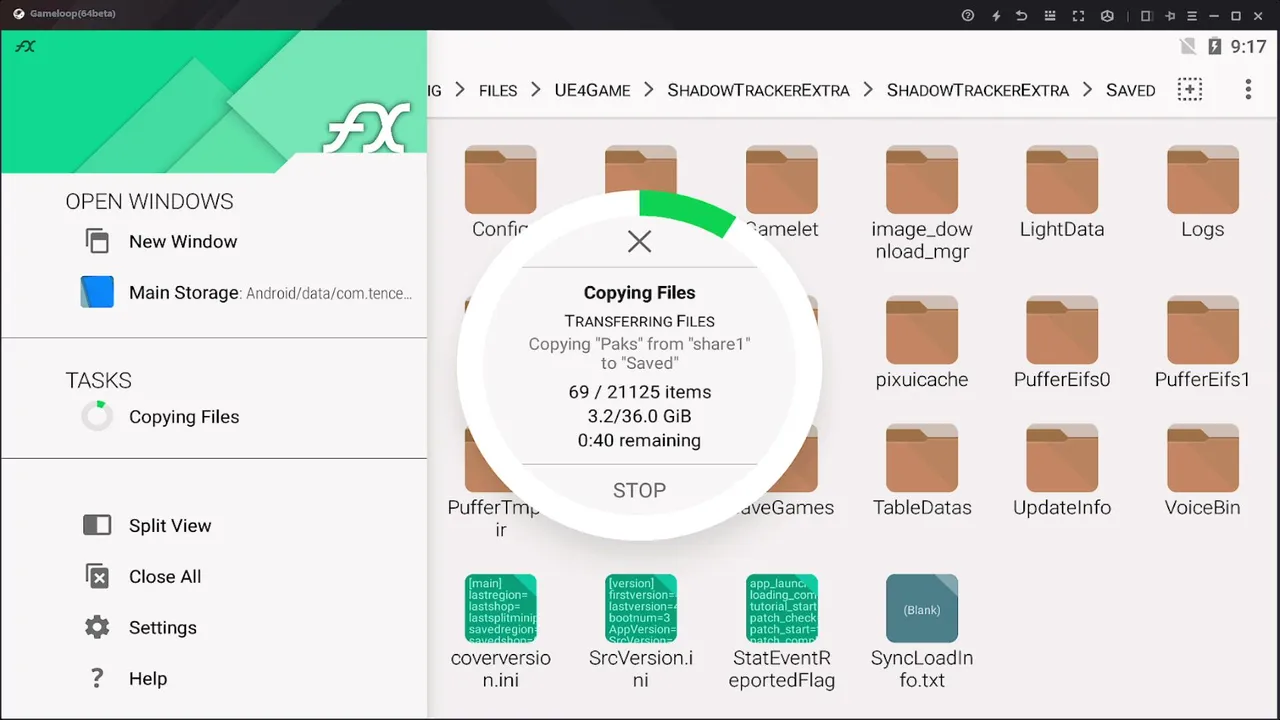This screenshot has height=720, width=1280.
Task: Select the Saved breadcrumb
Action: click(1130, 90)
